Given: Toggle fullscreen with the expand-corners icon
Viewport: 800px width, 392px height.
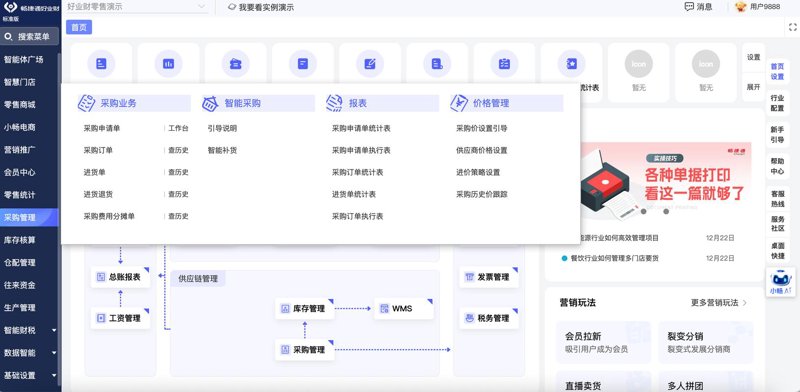Looking at the screenshot, I should pyautogui.click(x=793, y=28).
